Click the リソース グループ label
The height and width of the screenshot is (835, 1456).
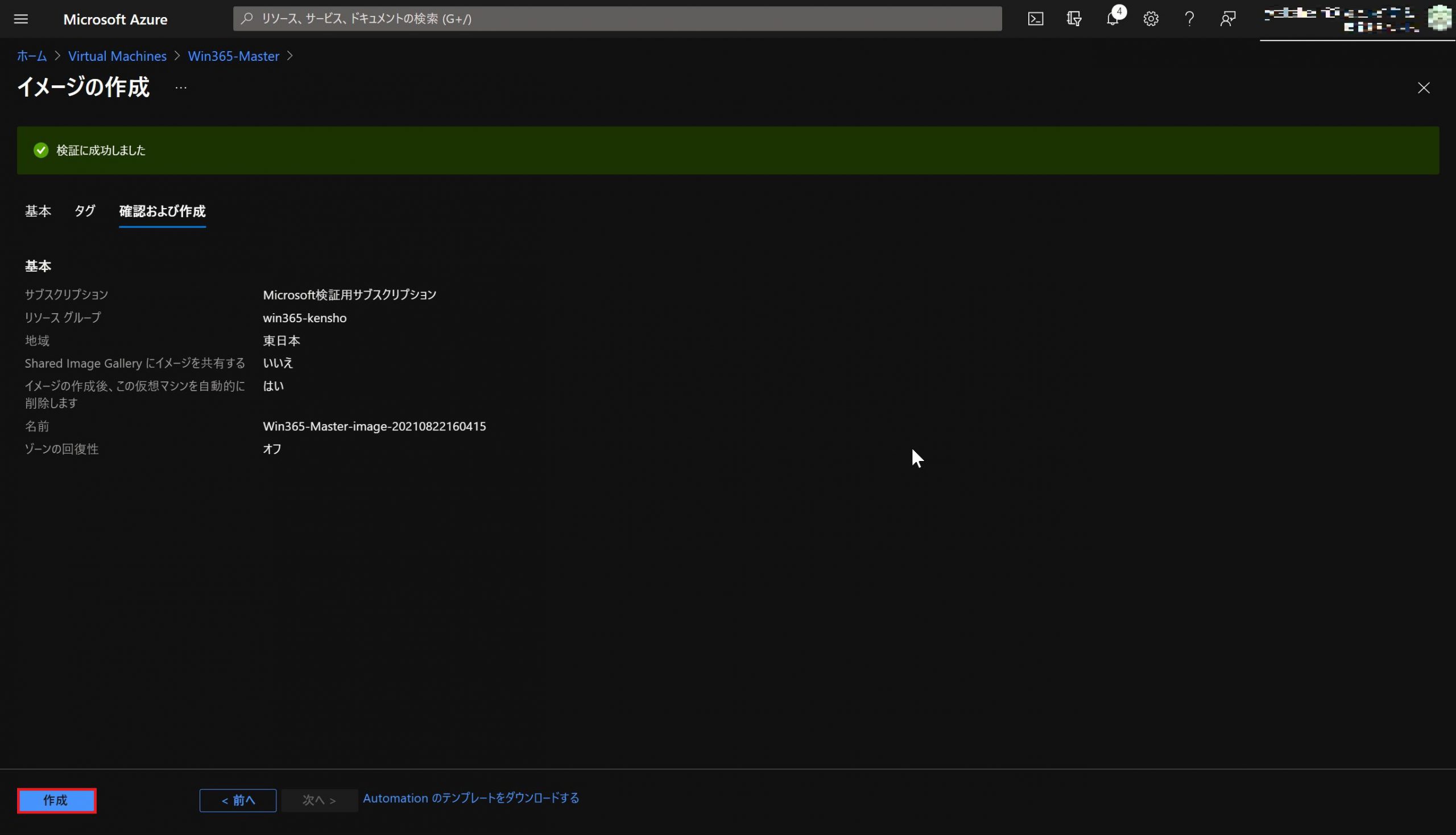[63, 318]
